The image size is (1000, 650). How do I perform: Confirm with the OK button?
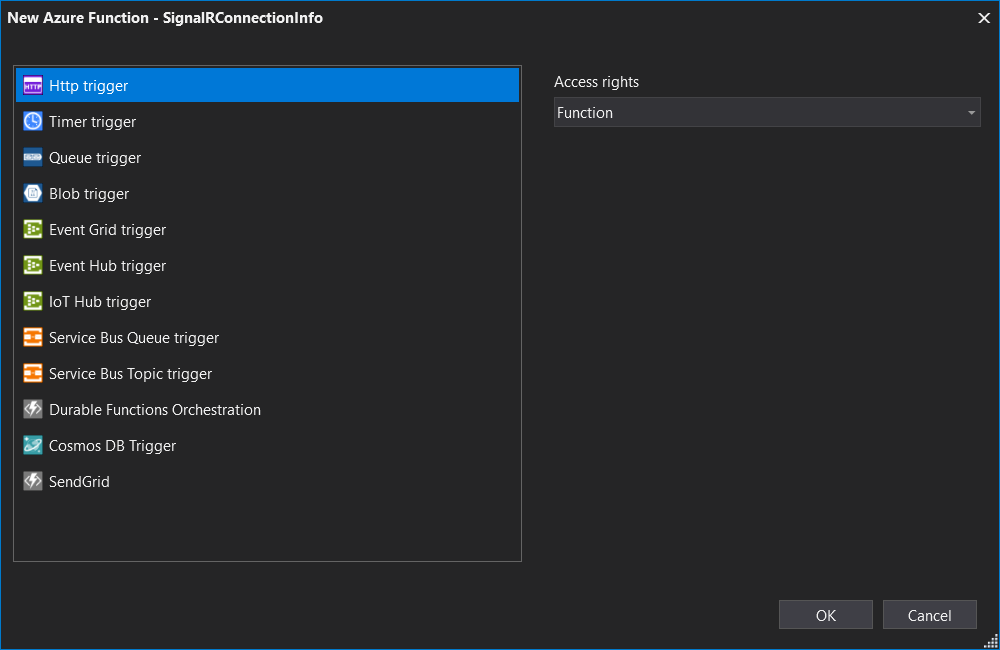pyautogui.click(x=825, y=615)
